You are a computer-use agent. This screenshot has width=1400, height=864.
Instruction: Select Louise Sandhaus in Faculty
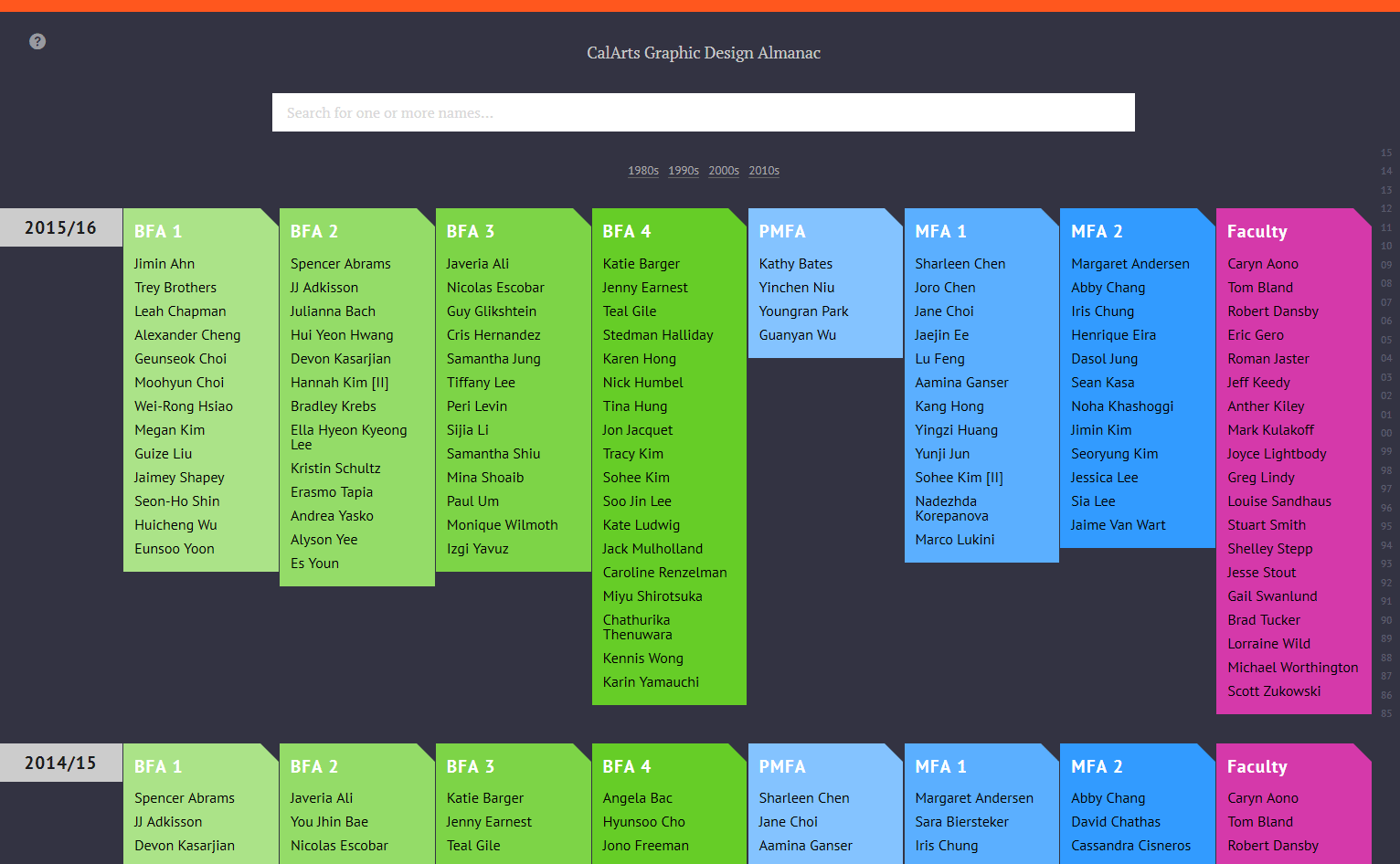coord(1279,501)
